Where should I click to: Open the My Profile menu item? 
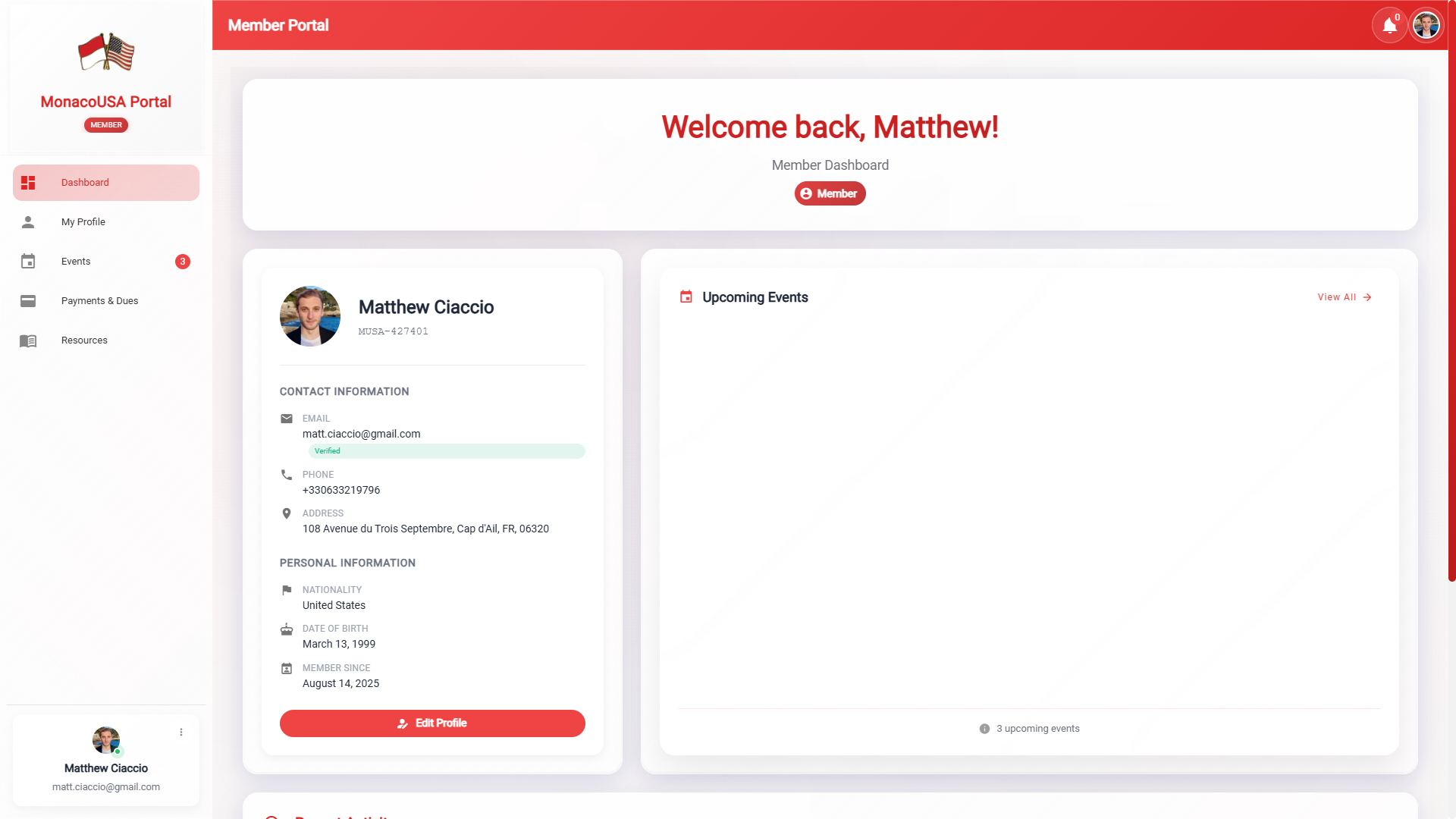tap(83, 222)
